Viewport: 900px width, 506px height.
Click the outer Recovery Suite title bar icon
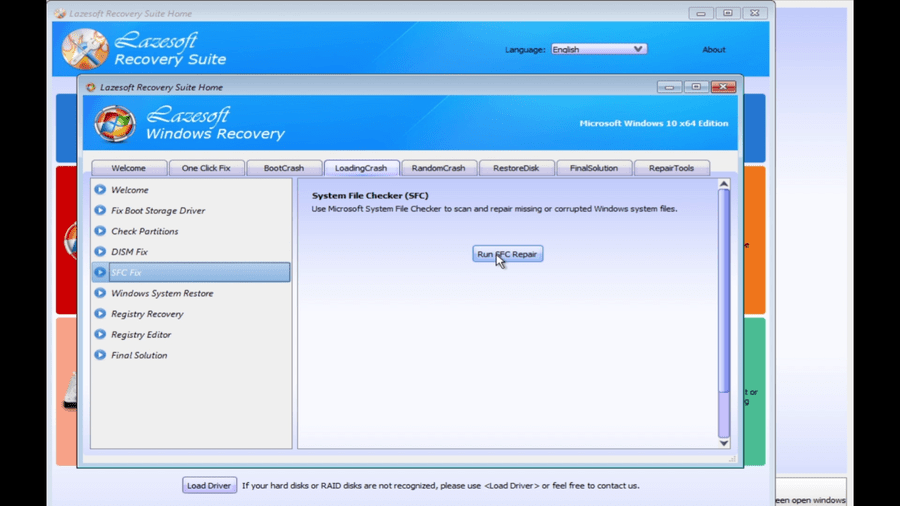[60, 13]
